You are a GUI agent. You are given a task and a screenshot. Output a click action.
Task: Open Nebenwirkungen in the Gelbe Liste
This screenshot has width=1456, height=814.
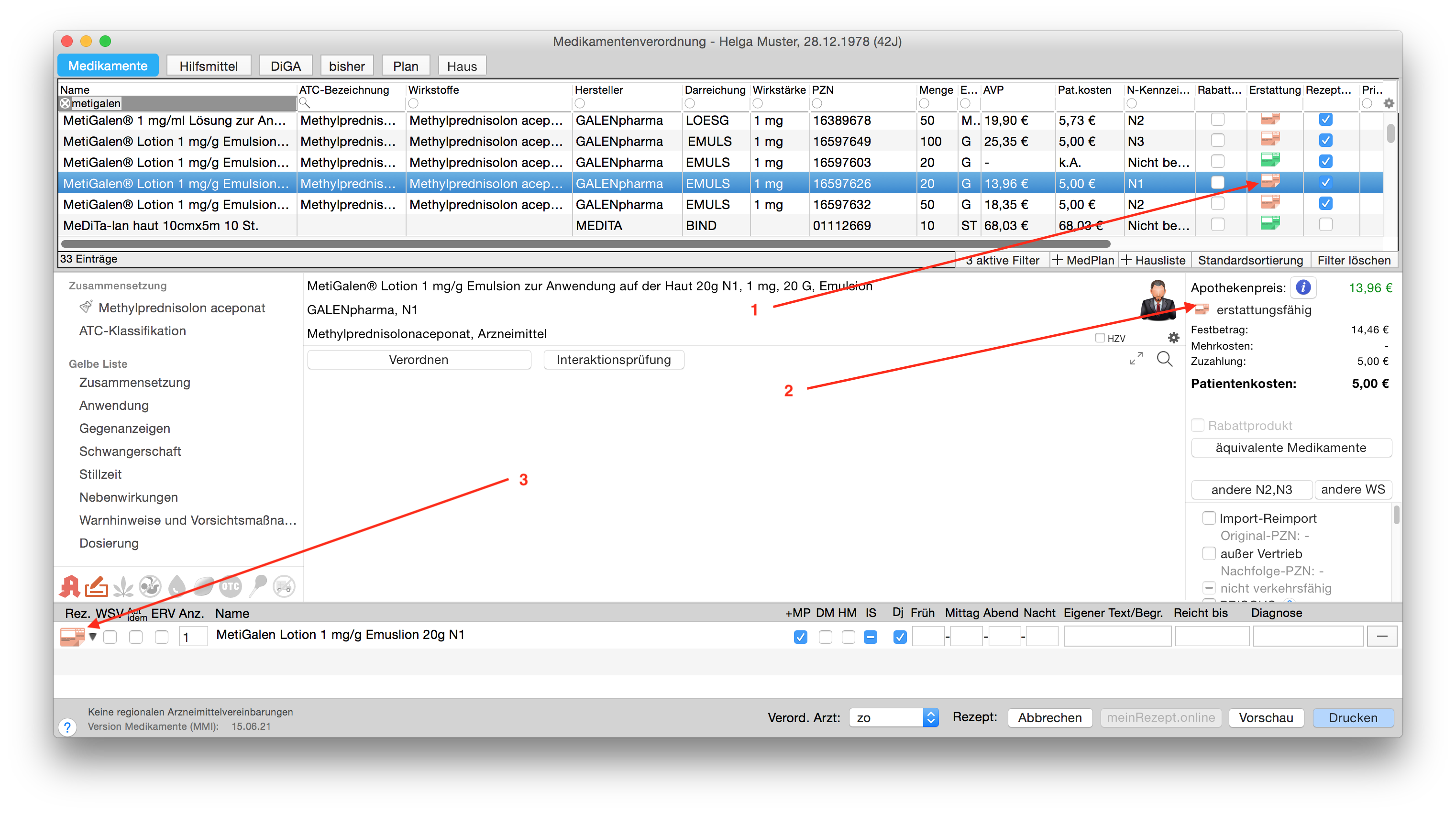pos(128,497)
